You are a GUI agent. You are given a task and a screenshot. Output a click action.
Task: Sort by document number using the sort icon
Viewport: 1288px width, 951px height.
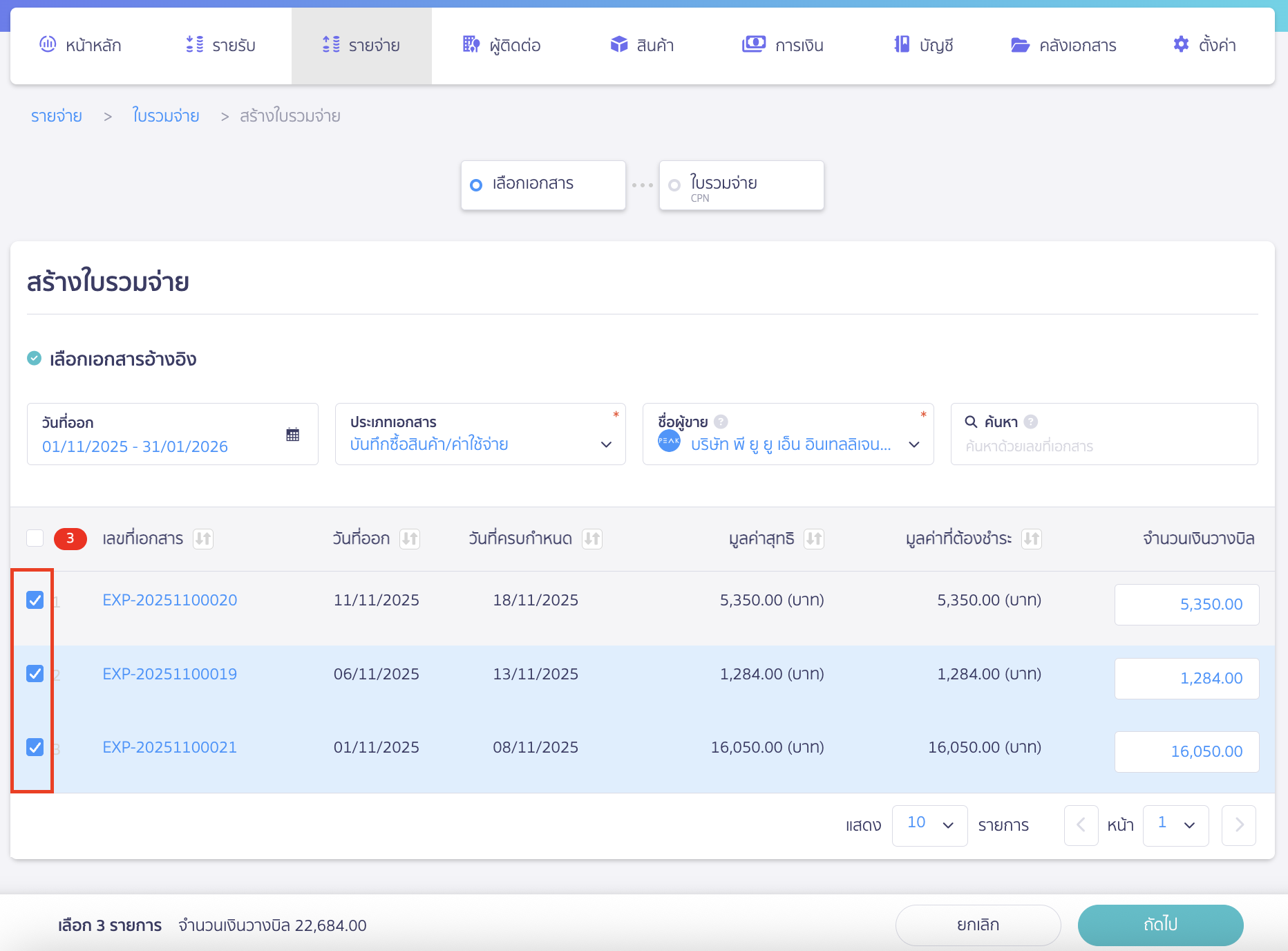pyautogui.click(x=203, y=538)
